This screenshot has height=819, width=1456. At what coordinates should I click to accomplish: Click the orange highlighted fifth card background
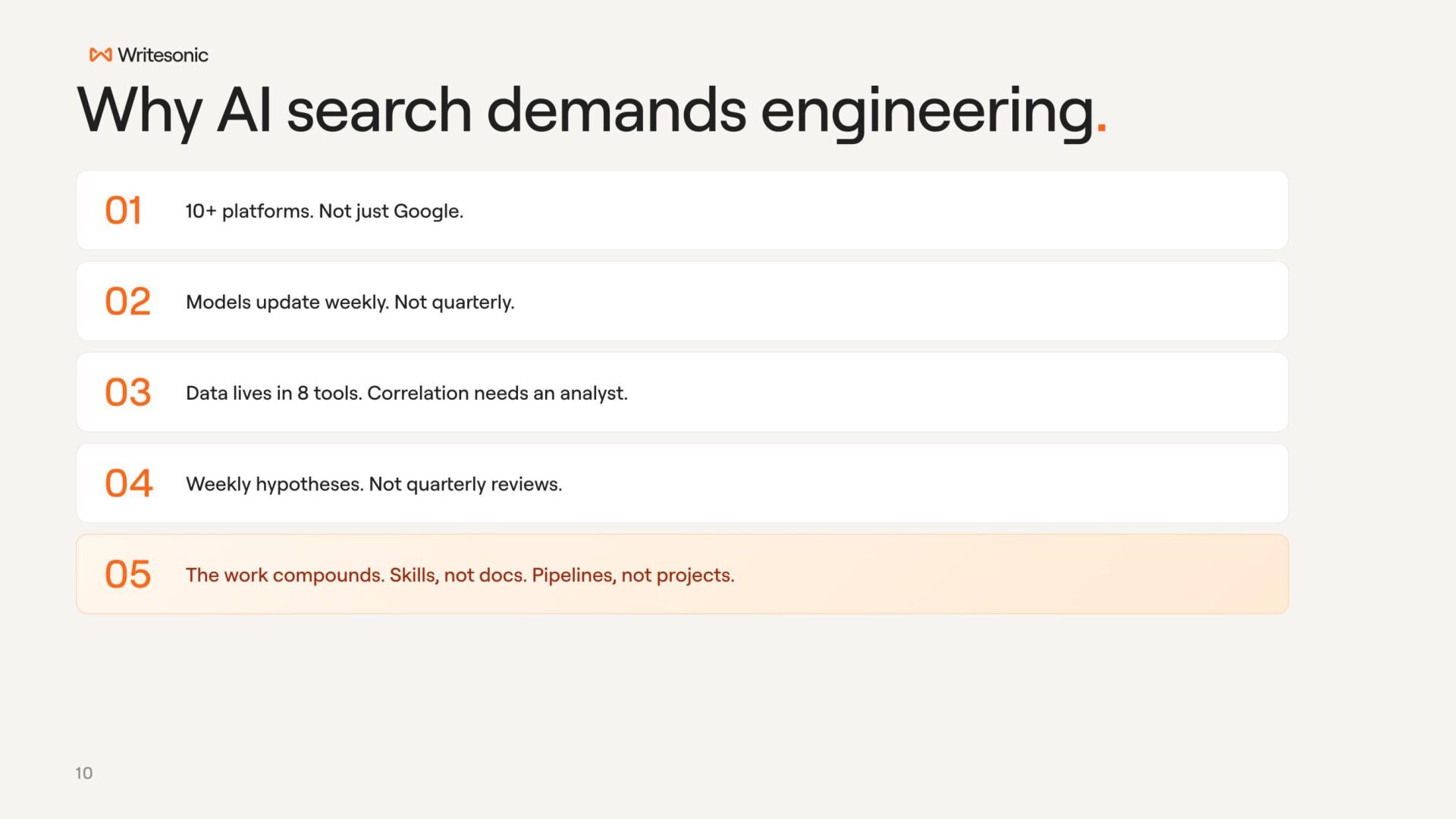click(1009, 575)
